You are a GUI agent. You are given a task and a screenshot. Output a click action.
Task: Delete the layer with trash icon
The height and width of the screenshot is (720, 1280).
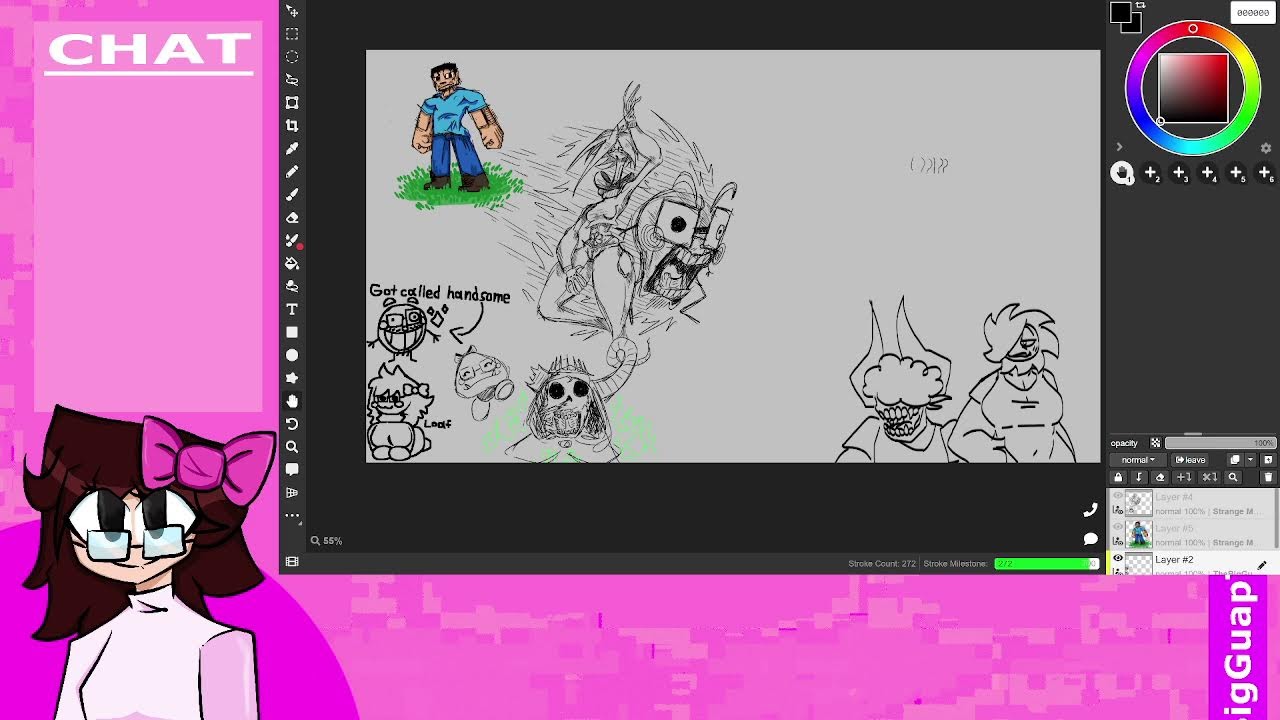[x=1268, y=478]
